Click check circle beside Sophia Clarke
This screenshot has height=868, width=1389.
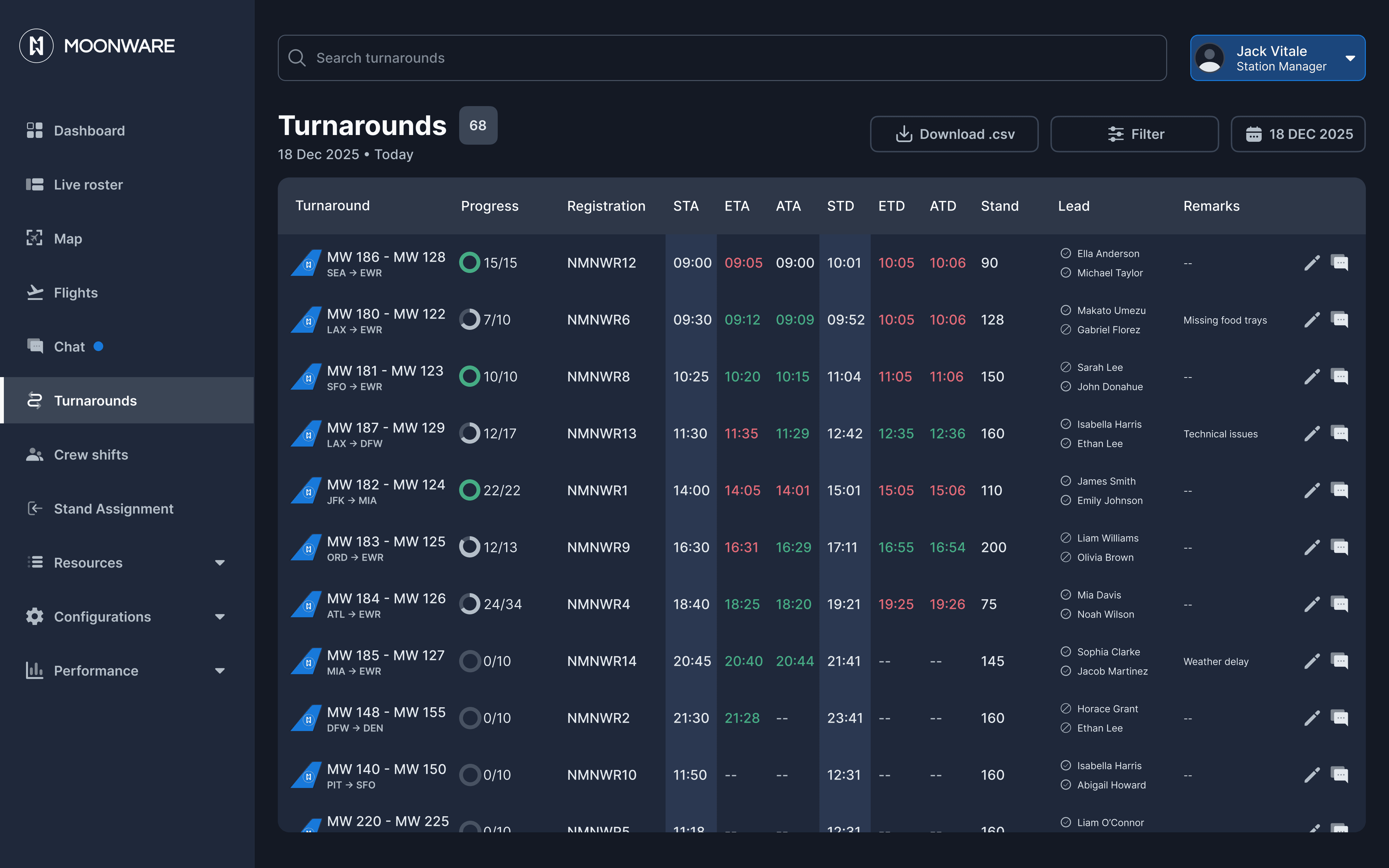pyautogui.click(x=1066, y=652)
